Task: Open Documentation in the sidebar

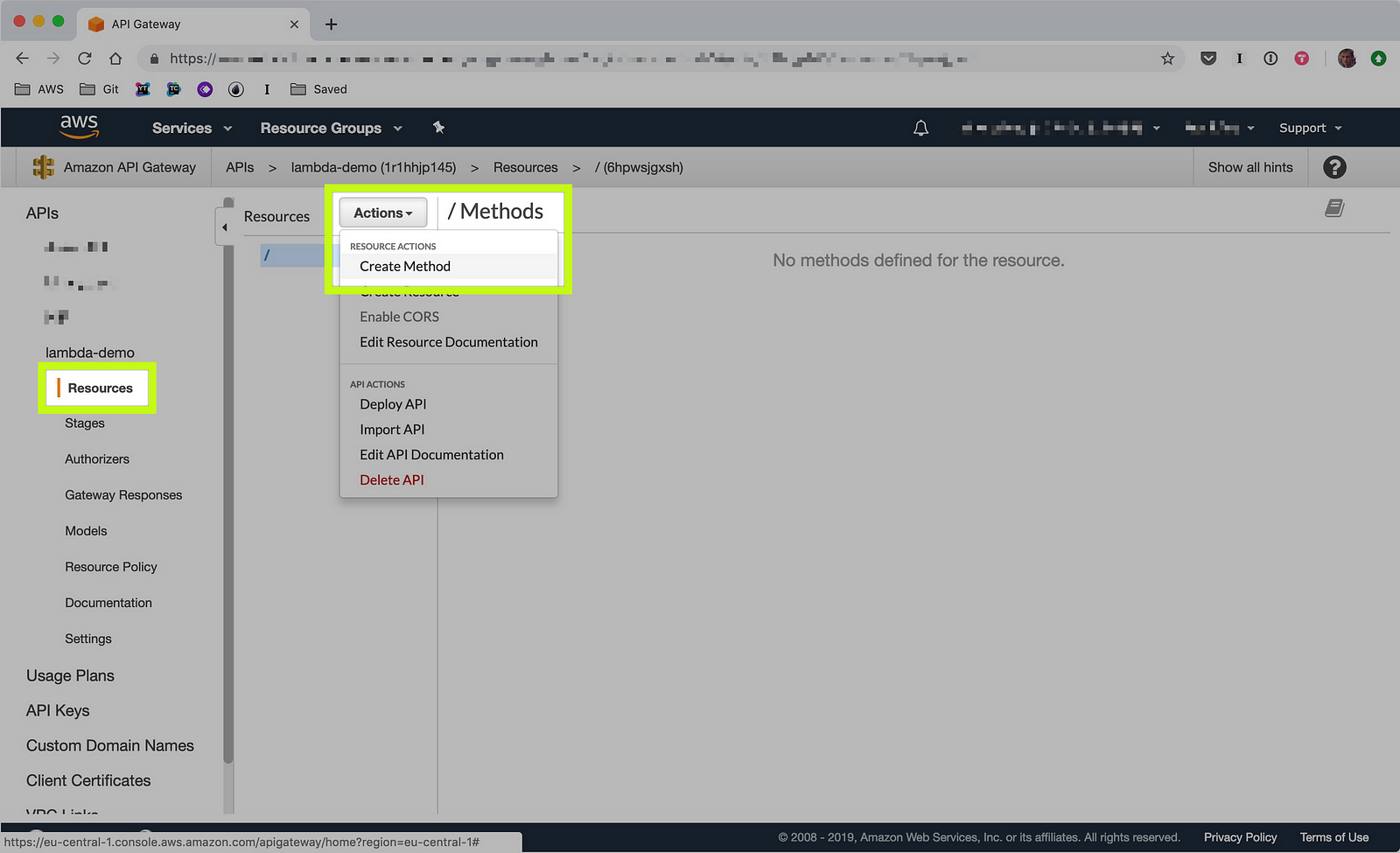Action: 108,603
